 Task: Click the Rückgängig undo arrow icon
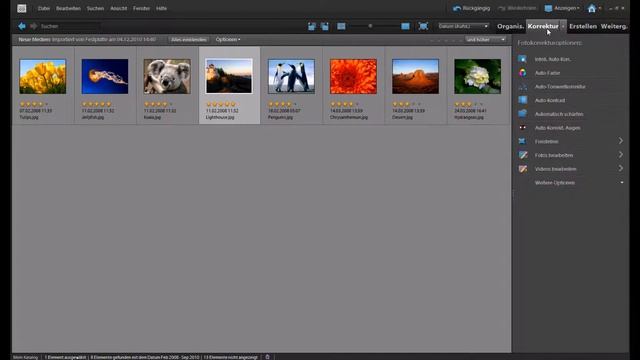click(x=457, y=8)
